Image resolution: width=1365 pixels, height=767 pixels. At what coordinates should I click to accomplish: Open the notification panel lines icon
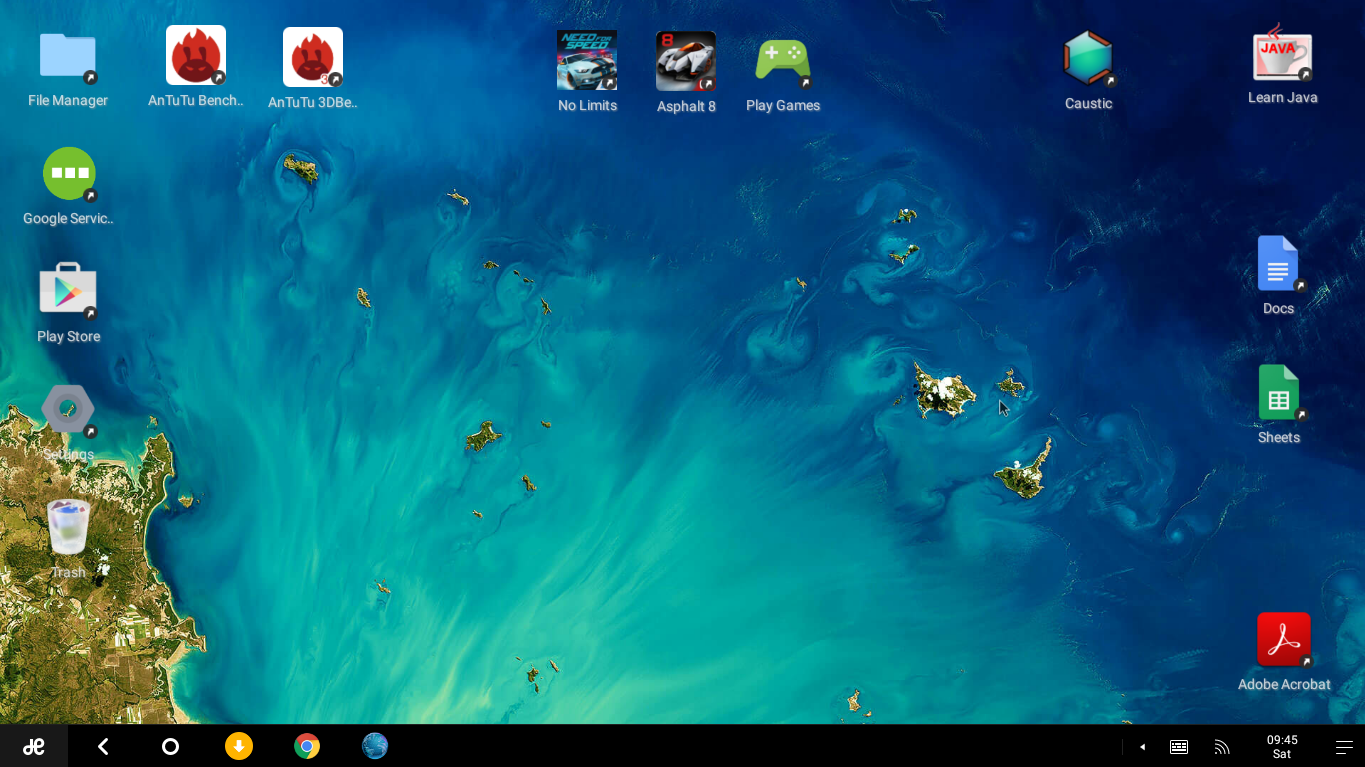coord(1344,747)
